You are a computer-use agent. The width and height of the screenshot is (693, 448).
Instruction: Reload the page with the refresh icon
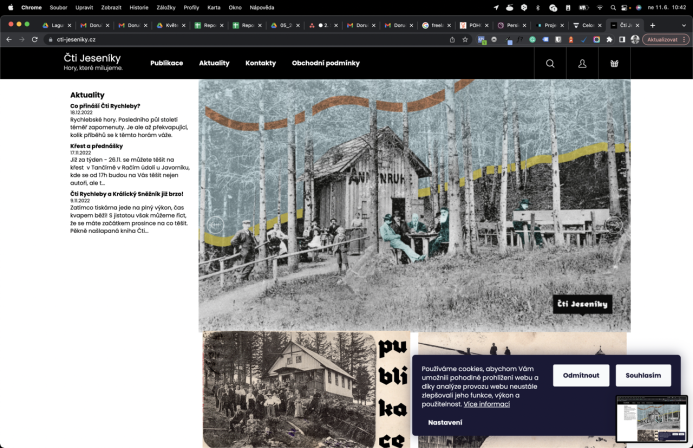click(34, 39)
